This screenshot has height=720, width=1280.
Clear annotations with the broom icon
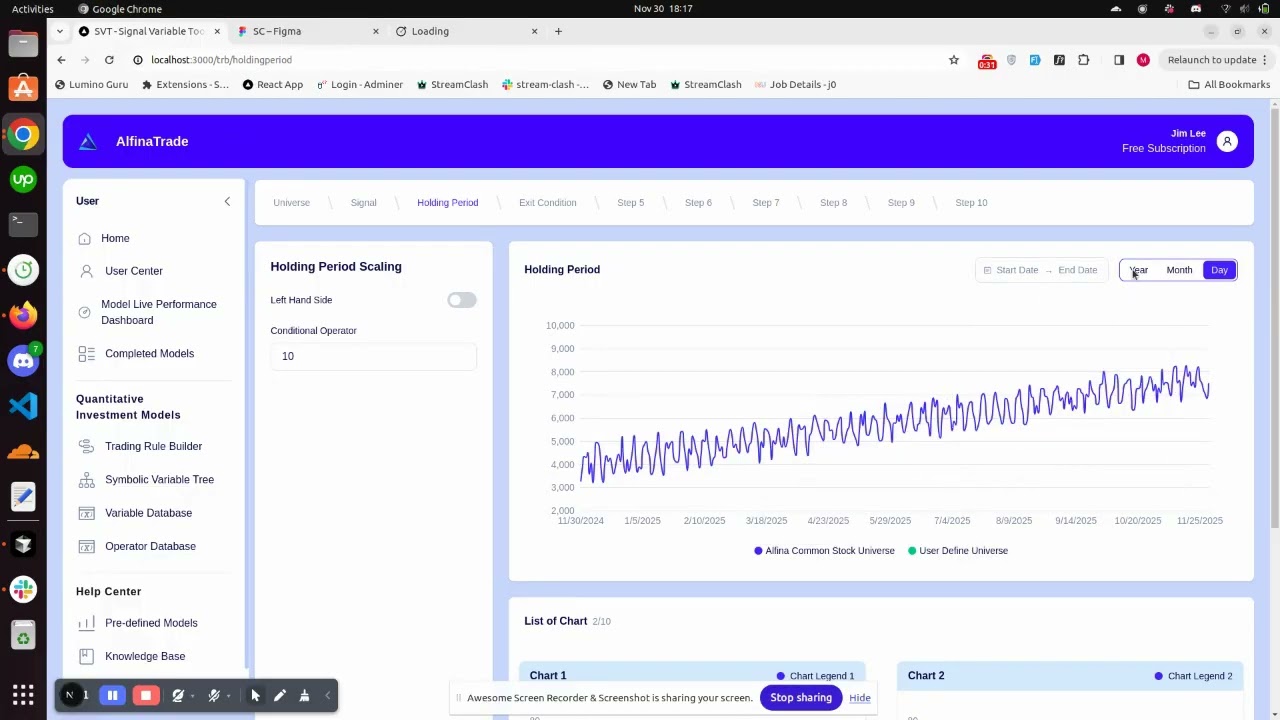(304, 696)
